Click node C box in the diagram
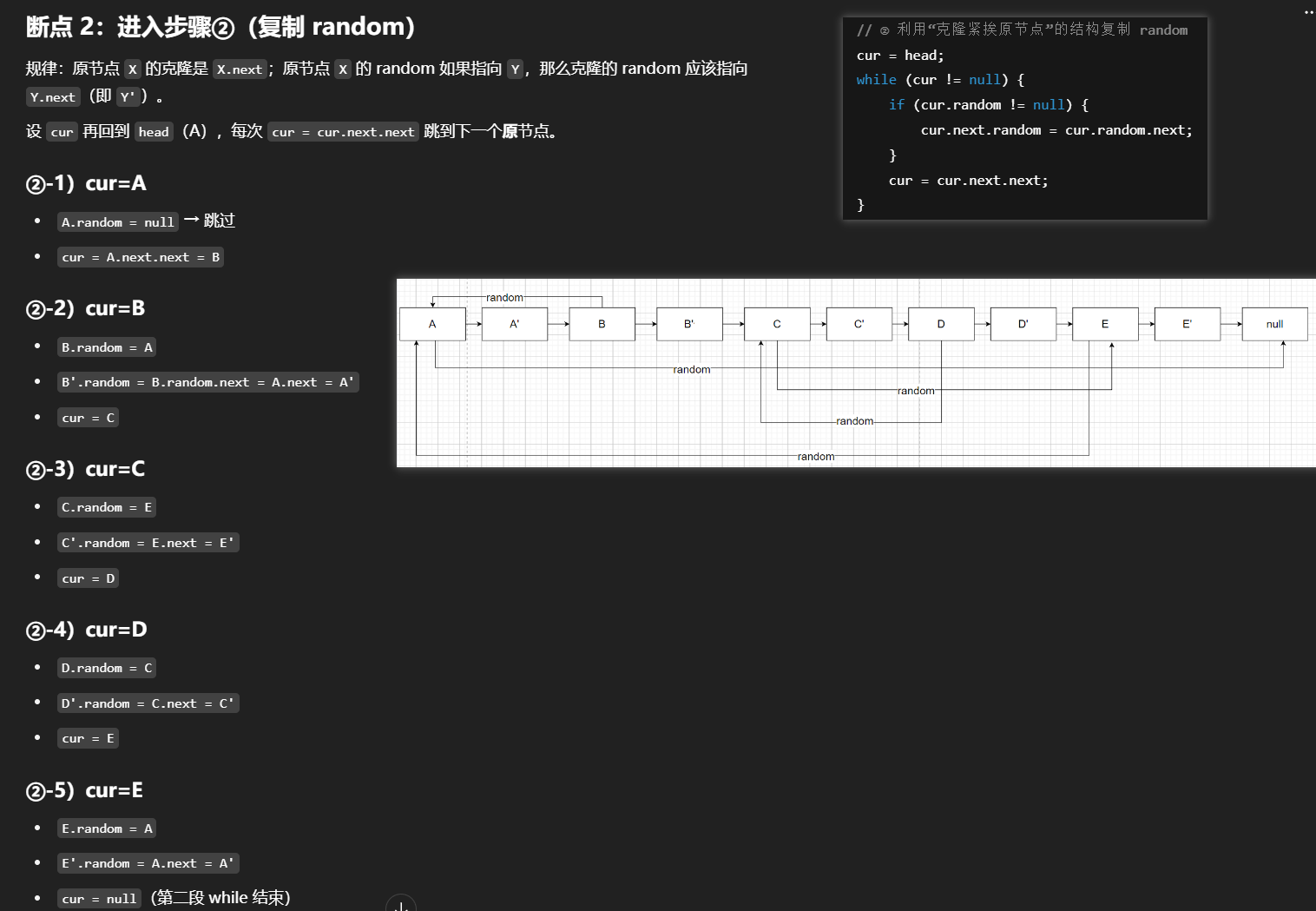Viewport: 1316px width, 911px height. tap(777, 324)
